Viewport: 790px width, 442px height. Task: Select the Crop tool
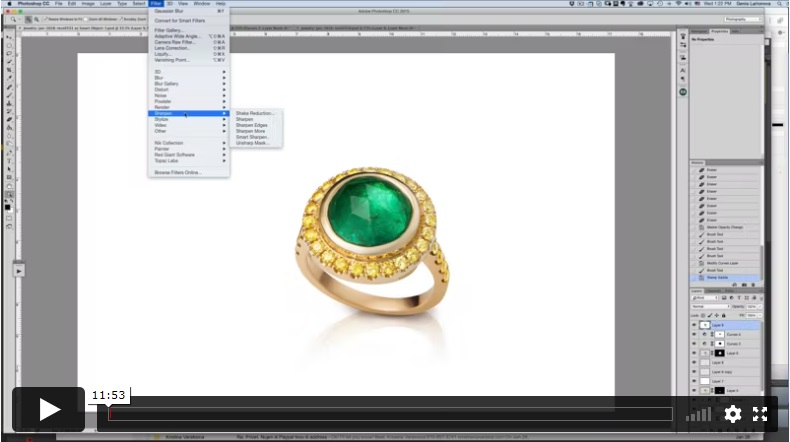[9, 70]
